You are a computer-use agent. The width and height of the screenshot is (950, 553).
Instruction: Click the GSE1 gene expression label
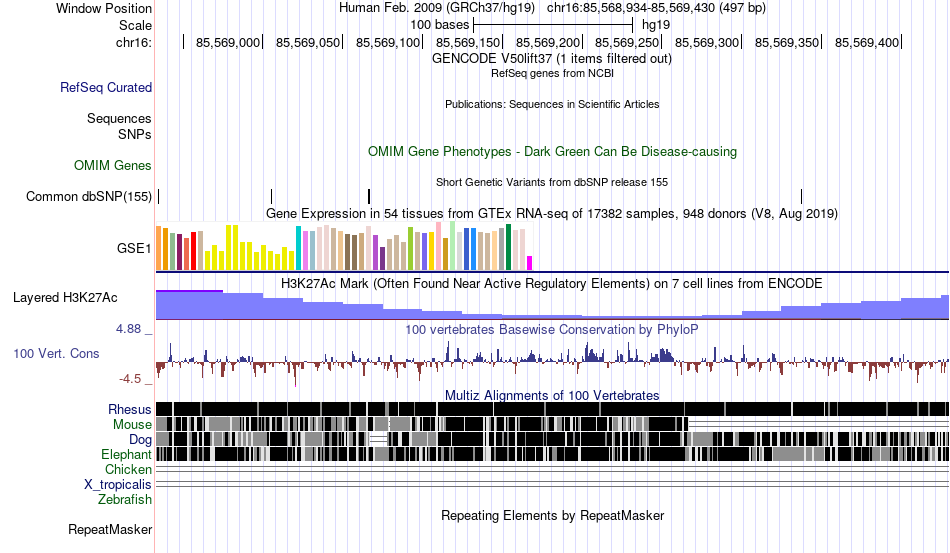tap(134, 248)
